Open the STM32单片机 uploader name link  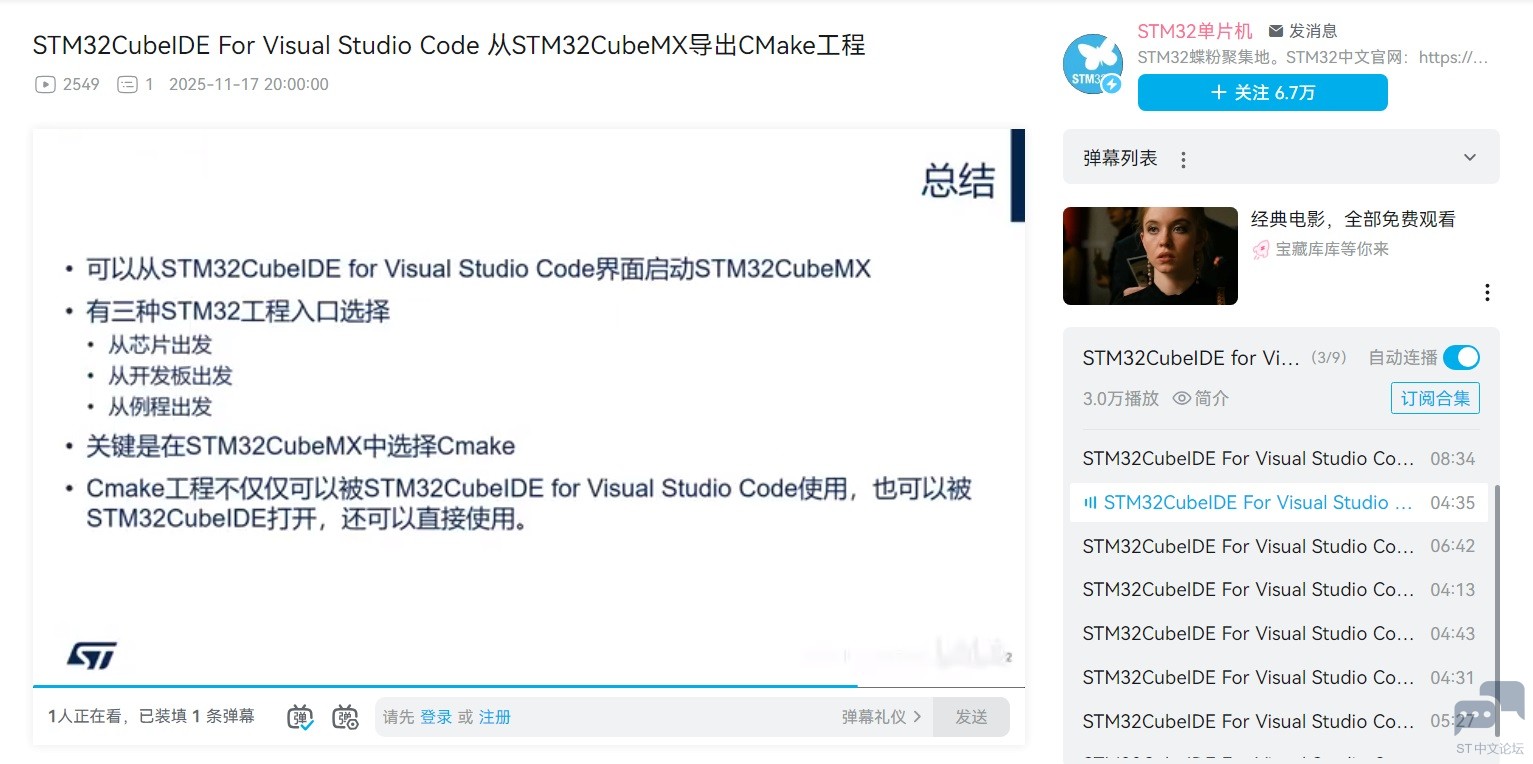pos(1195,31)
